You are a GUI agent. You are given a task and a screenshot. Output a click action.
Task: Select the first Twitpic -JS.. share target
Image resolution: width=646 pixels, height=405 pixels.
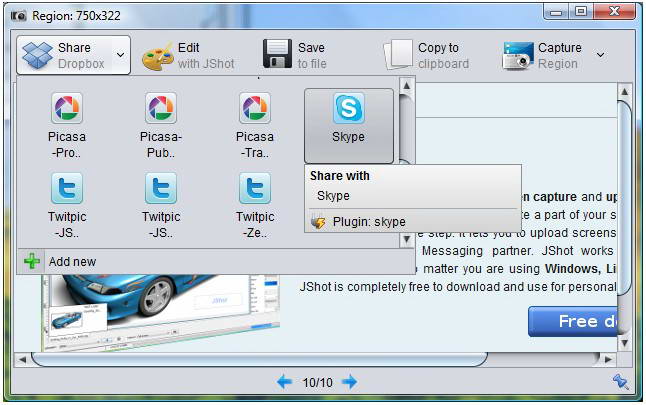point(67,205)
